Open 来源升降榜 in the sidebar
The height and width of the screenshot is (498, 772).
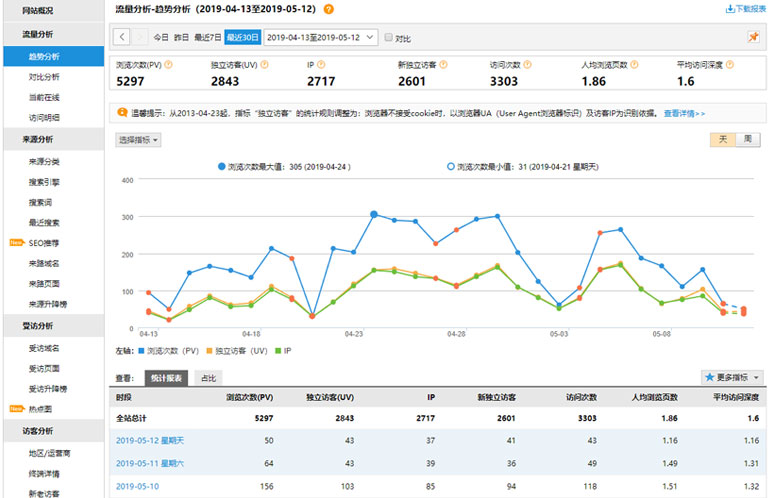point(48,304)
